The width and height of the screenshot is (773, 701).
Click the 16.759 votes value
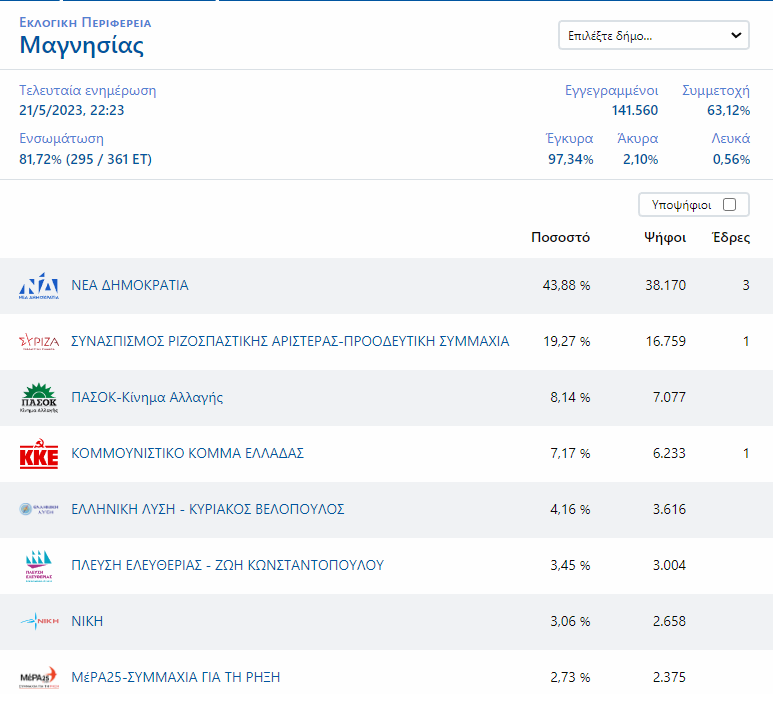click(x=666, y=341)
